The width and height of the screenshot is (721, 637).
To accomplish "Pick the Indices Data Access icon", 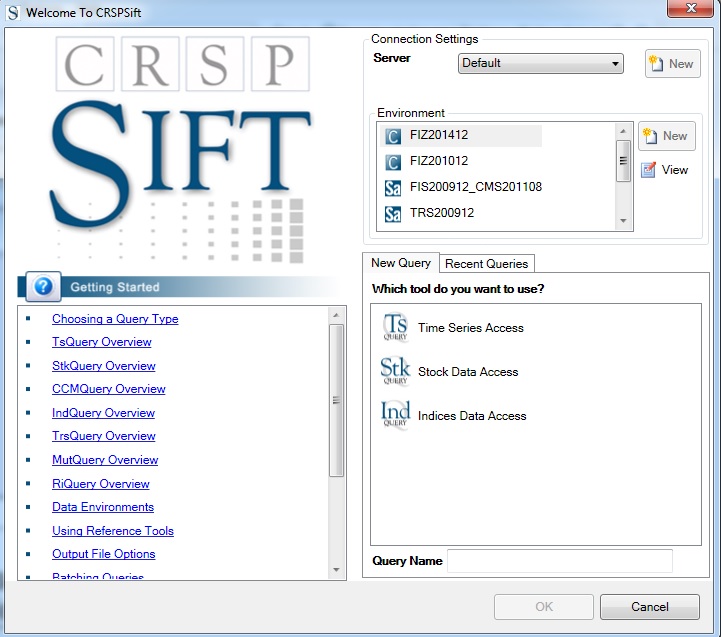I will click(x=396, y=416).
